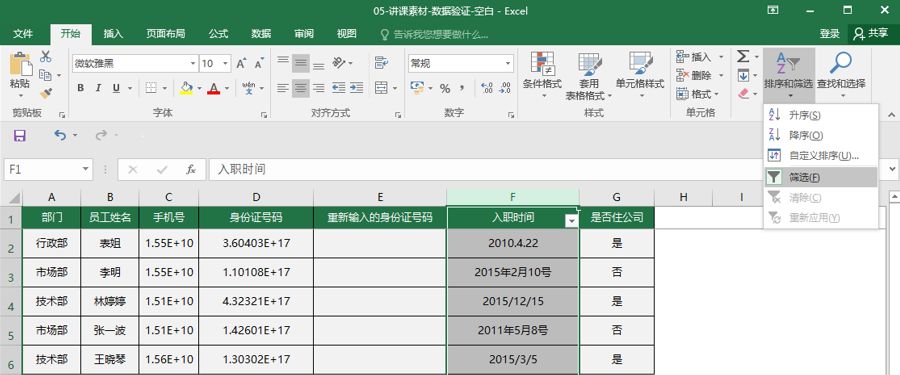Choose Custom Sort 自定义排序(U)...

820,155
